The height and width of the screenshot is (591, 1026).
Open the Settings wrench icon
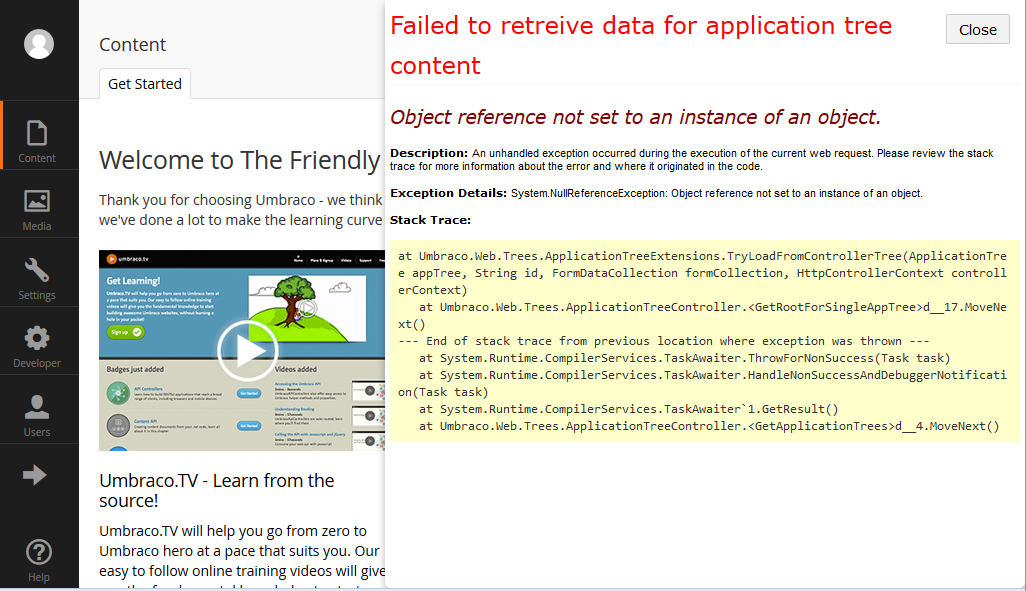pos(37,270)
